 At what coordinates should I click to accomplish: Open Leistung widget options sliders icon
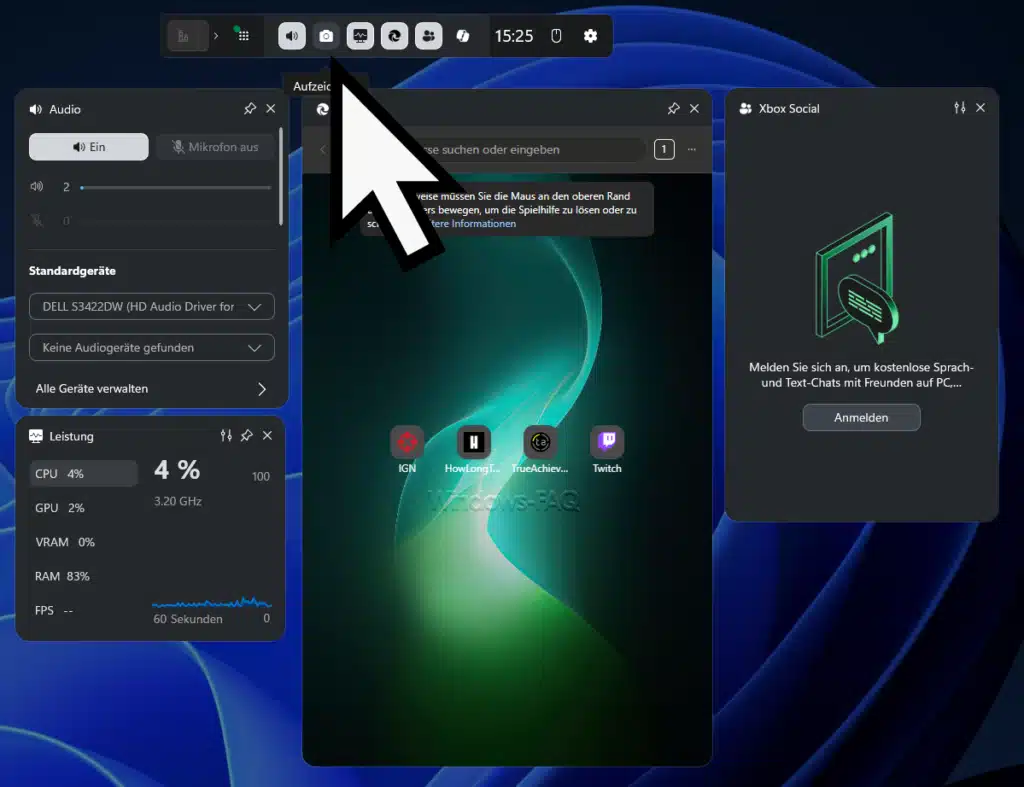tap(226, 436)
